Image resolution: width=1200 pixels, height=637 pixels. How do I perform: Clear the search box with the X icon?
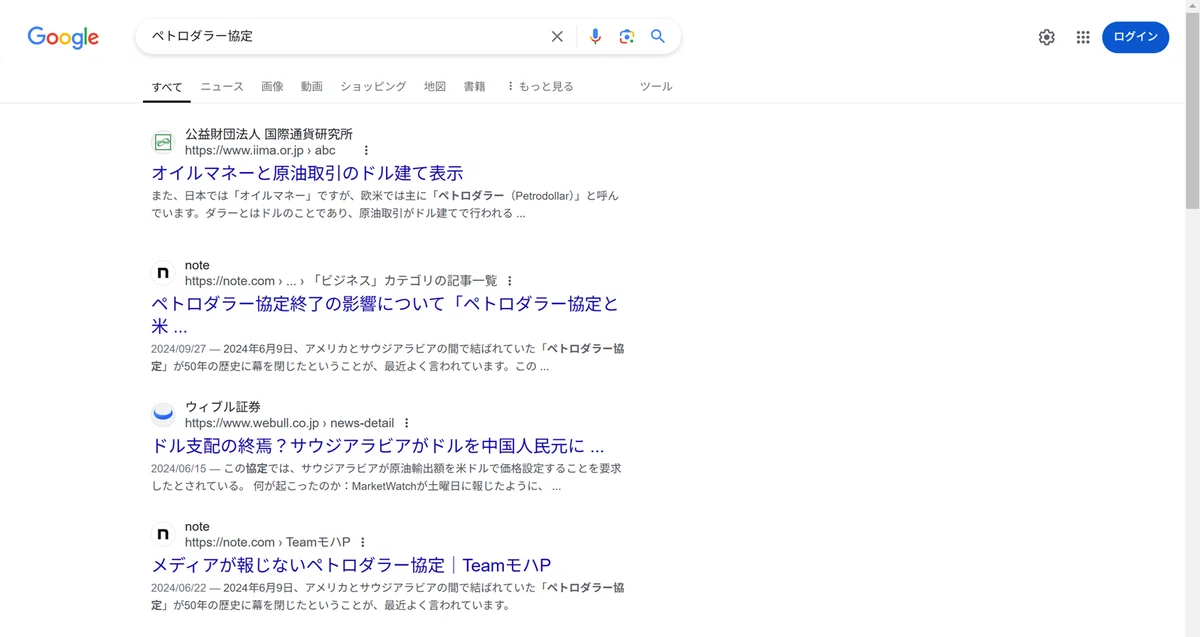point(557,37)
